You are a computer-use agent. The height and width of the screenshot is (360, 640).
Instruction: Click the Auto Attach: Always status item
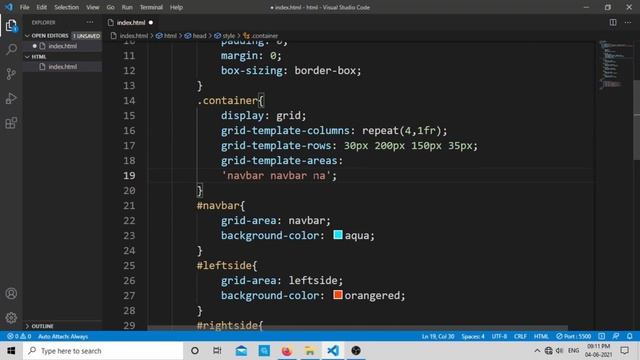(63, 336)
